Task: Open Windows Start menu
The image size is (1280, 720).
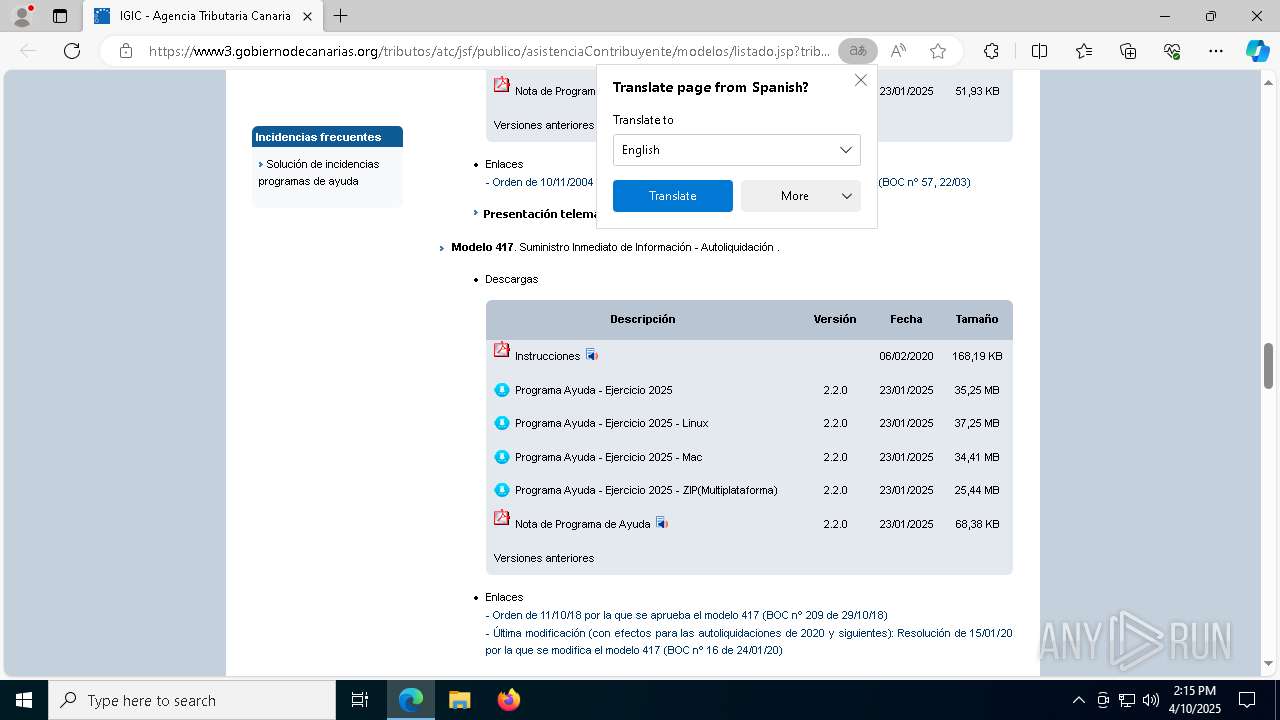Action: point(23,700)
